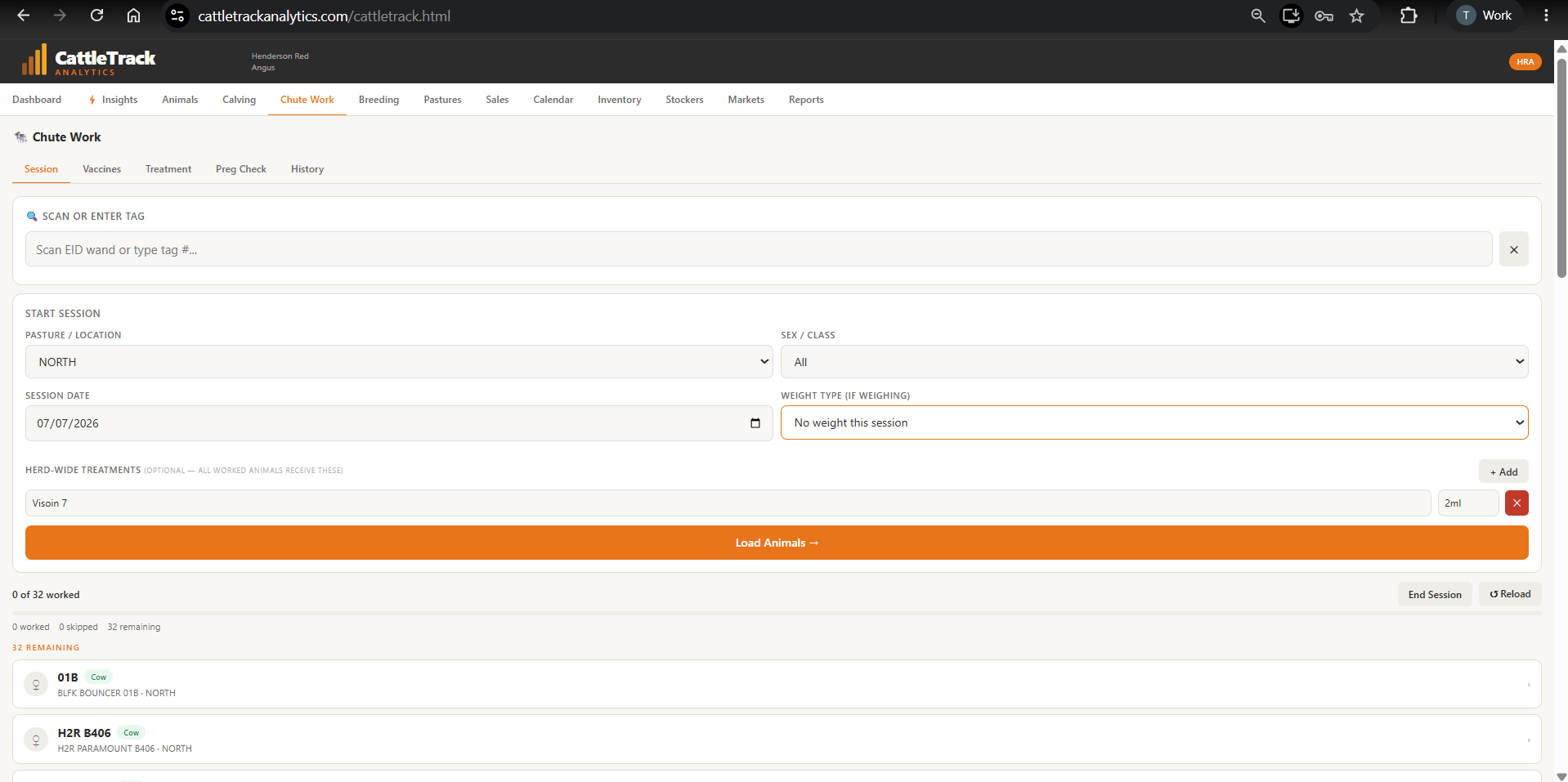
Task: Expand the Weight Type dropdown
Action: [1154, 422]
